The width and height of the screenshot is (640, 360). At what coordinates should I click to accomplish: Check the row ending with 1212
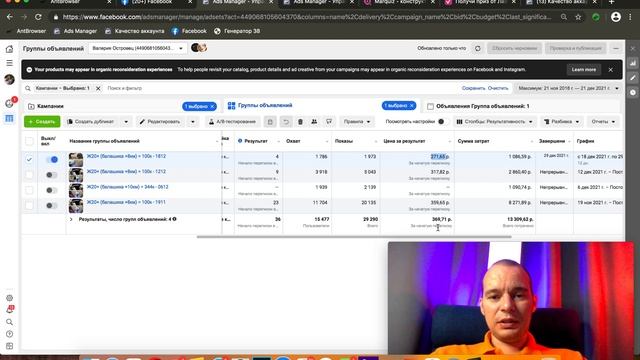click(x=29, y=175)
